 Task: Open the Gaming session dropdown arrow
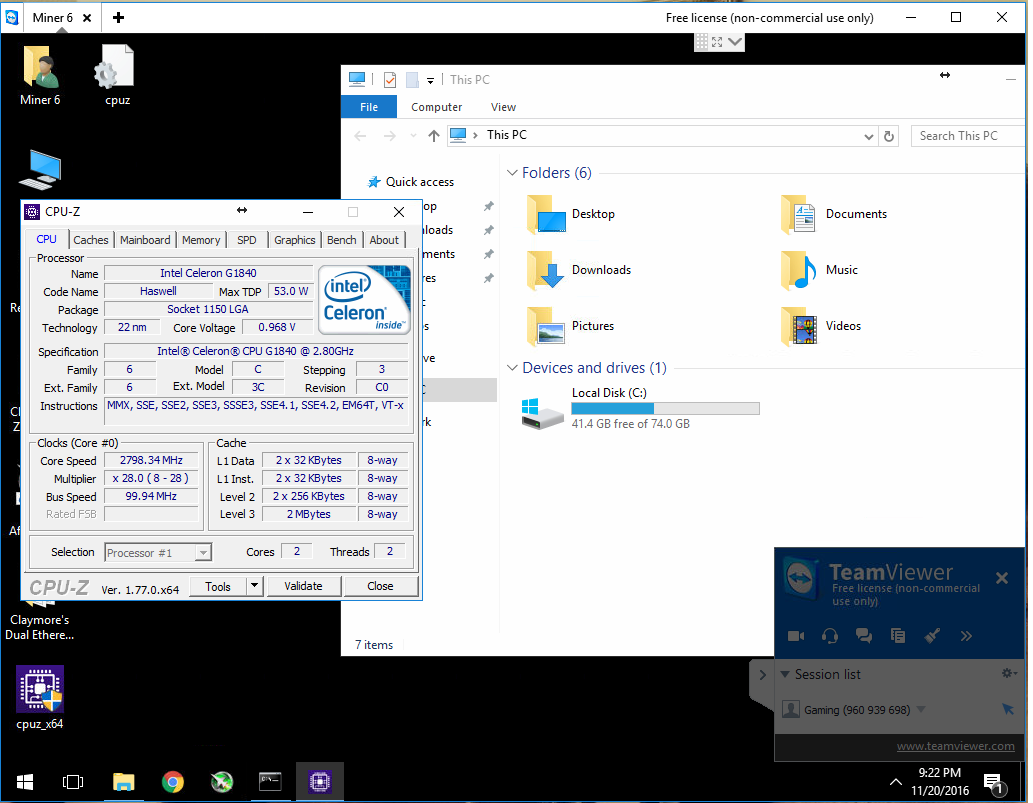pyautogui.click(x=921, y=709)
